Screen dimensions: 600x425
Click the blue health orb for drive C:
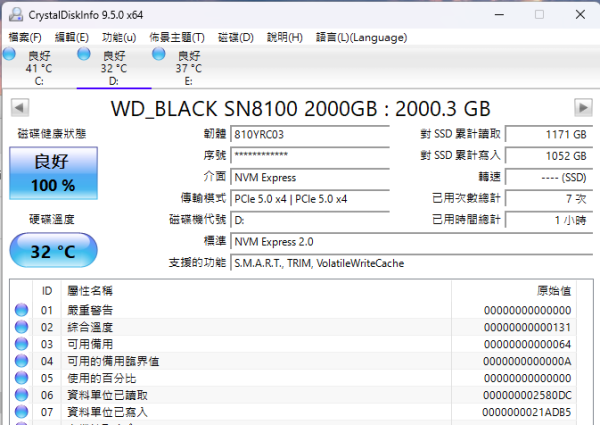pos(9,54)
